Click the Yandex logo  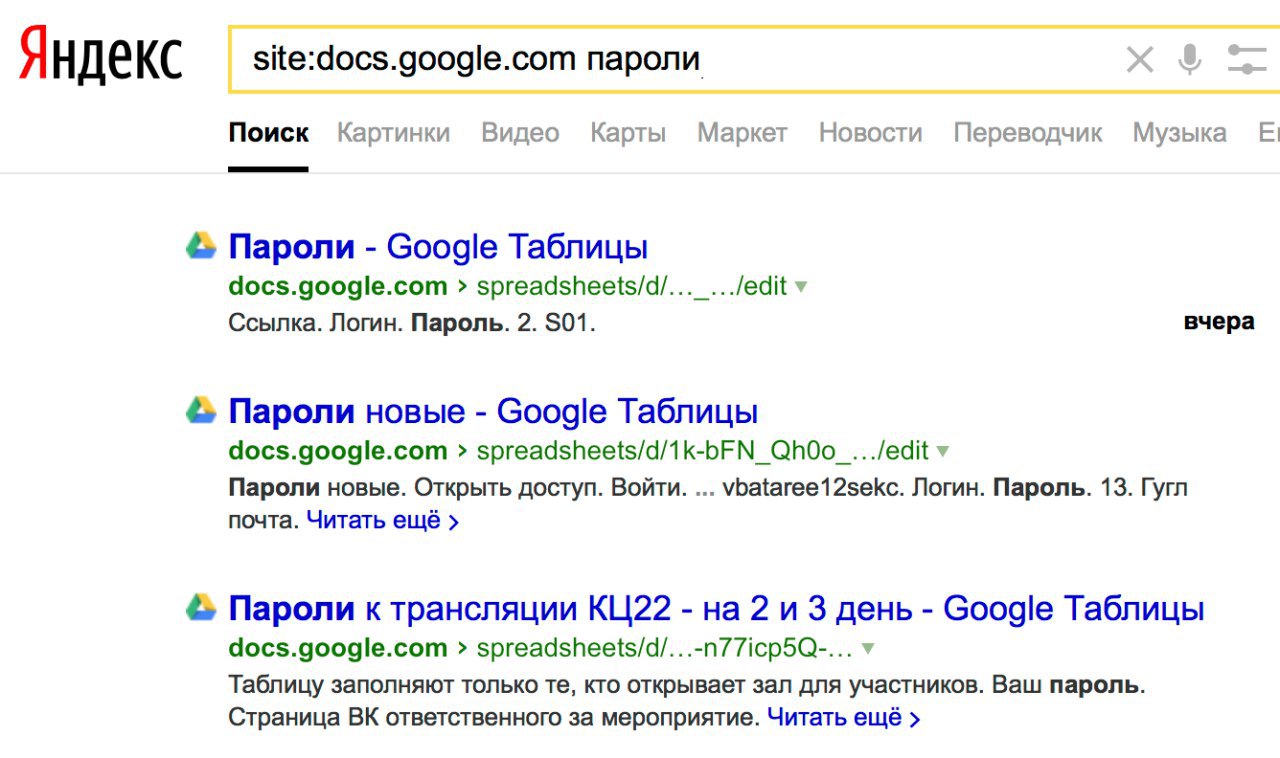[x=100, y=57]
